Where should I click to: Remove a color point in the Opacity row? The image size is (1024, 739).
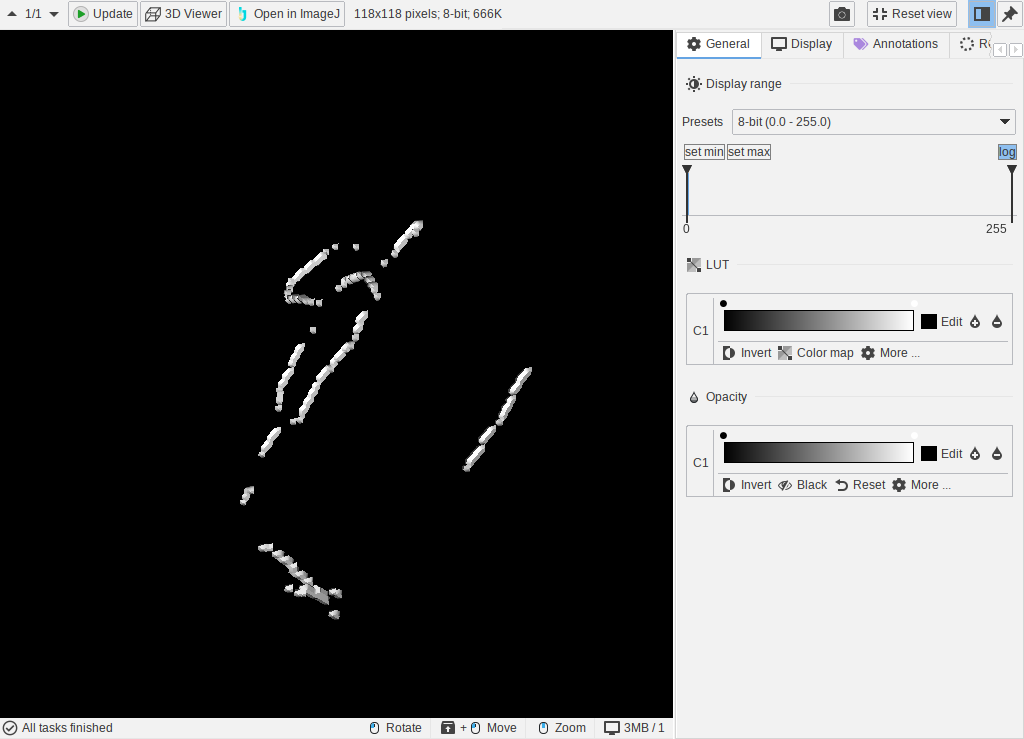pyautogui.click(x=996, y=454)
